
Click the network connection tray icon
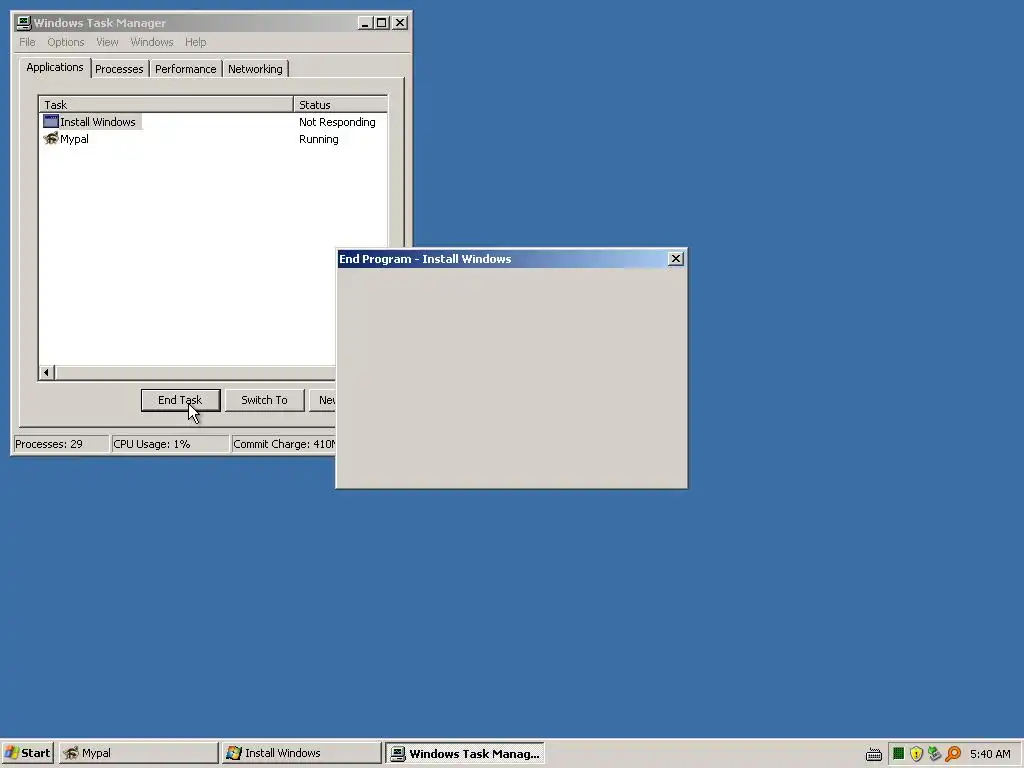[935, 754]
